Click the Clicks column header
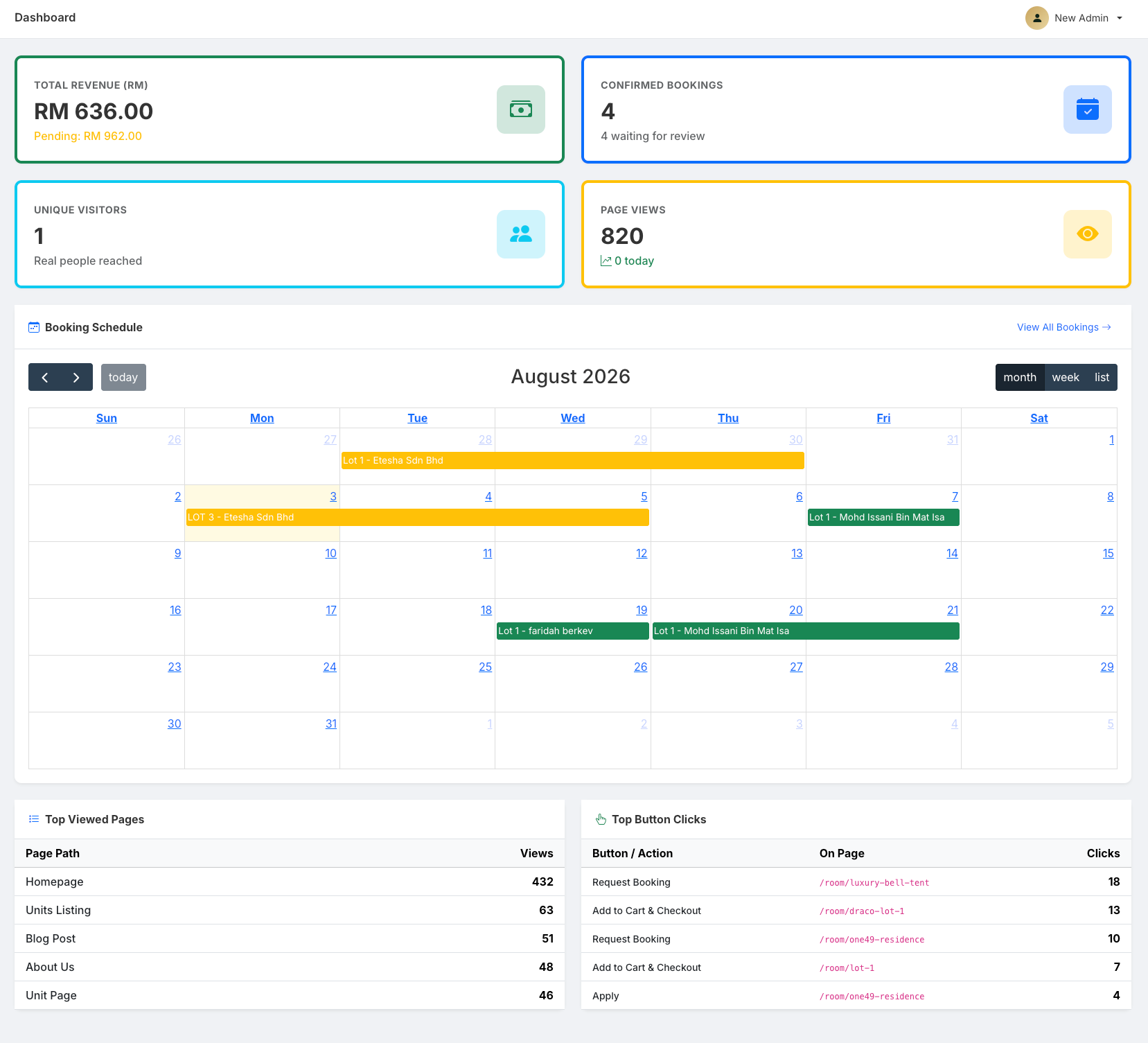Image resolution: width=1148 pixels, height=1043 pixels. pyautogui.click(x=1103, y=853)
